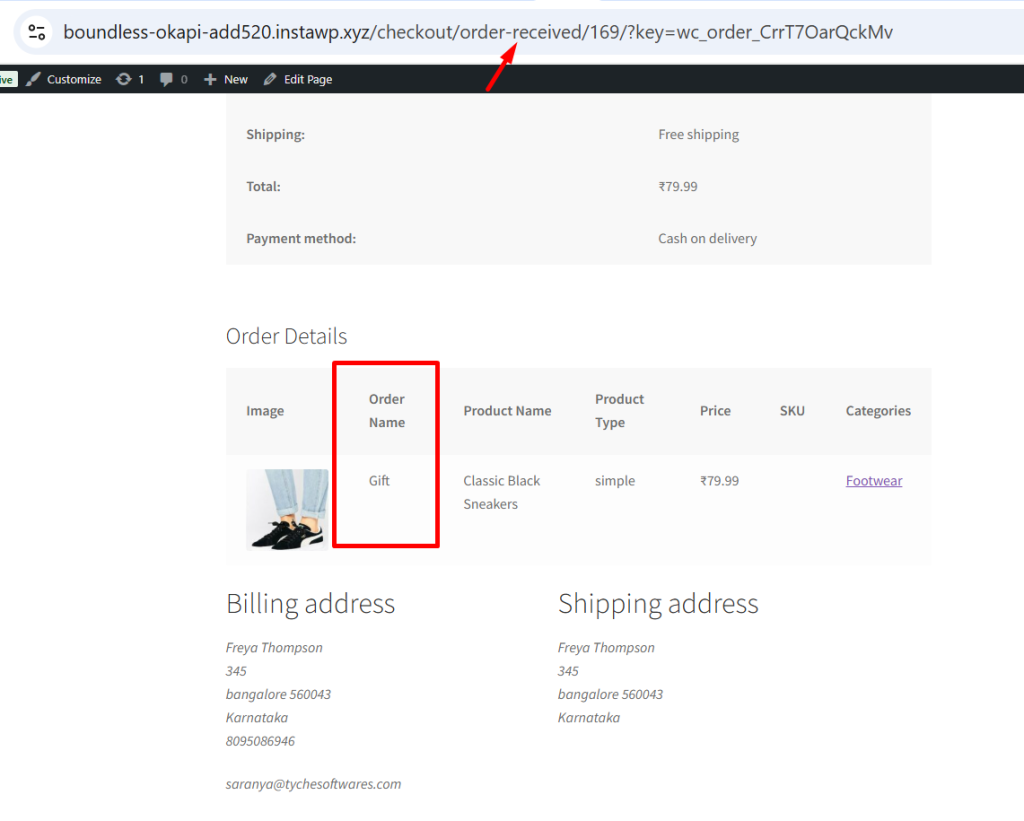Click the Classic Black Sneakers product name

(x=502, y=492)
